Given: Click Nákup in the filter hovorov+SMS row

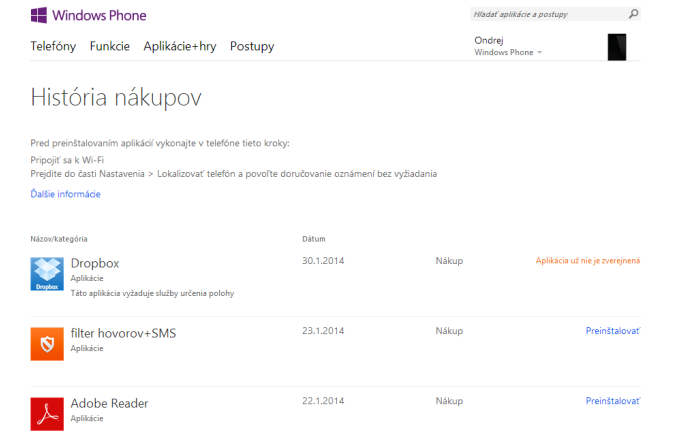Looking at the screenshot, I should point(449,331).
